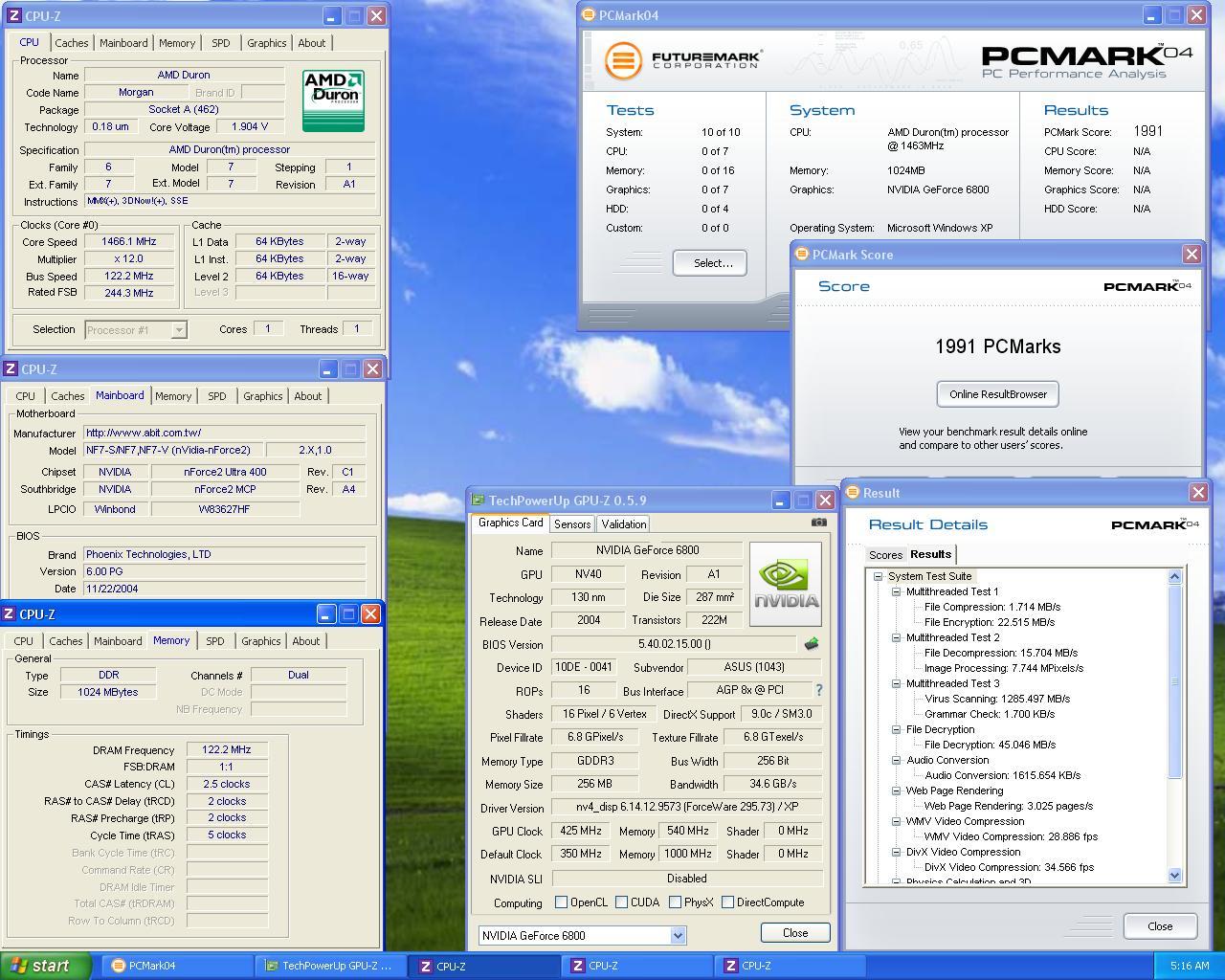This screenshot has width=1225, height=980.
Task: Click the Result window title icon
Action: [853, 492]
